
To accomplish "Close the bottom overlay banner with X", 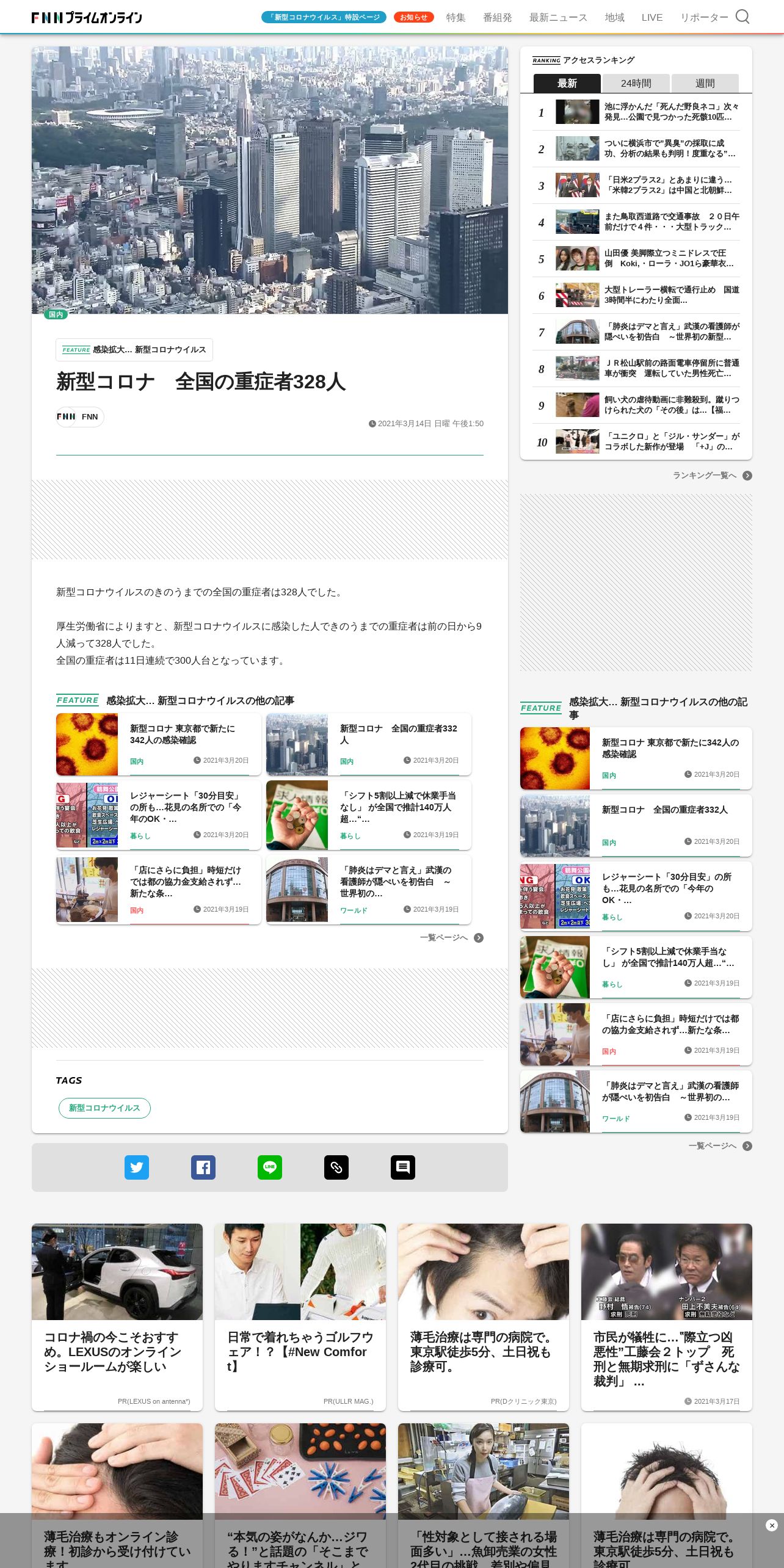I will tap(771, 1525).
